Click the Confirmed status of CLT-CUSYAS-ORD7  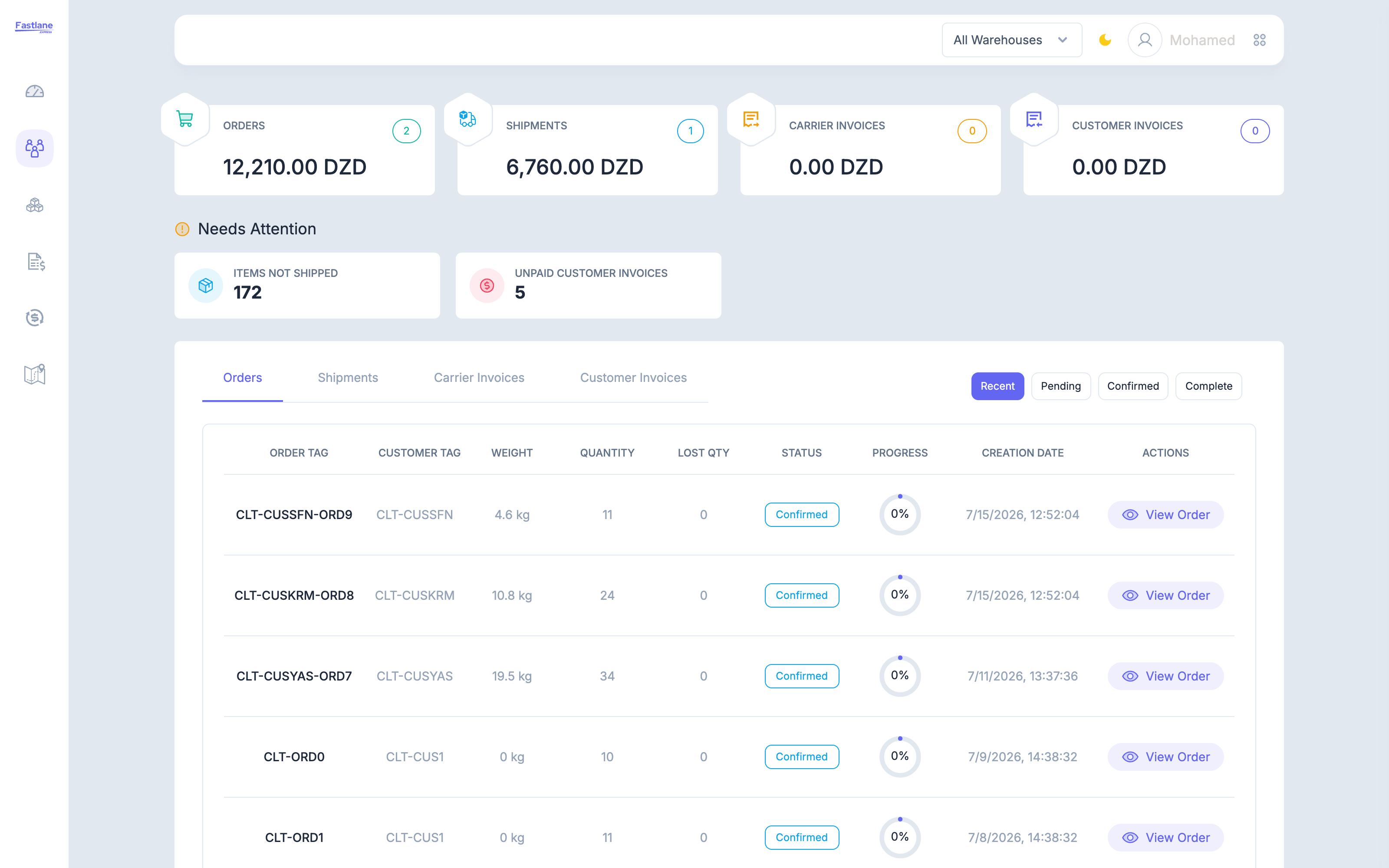coord(802,676)
